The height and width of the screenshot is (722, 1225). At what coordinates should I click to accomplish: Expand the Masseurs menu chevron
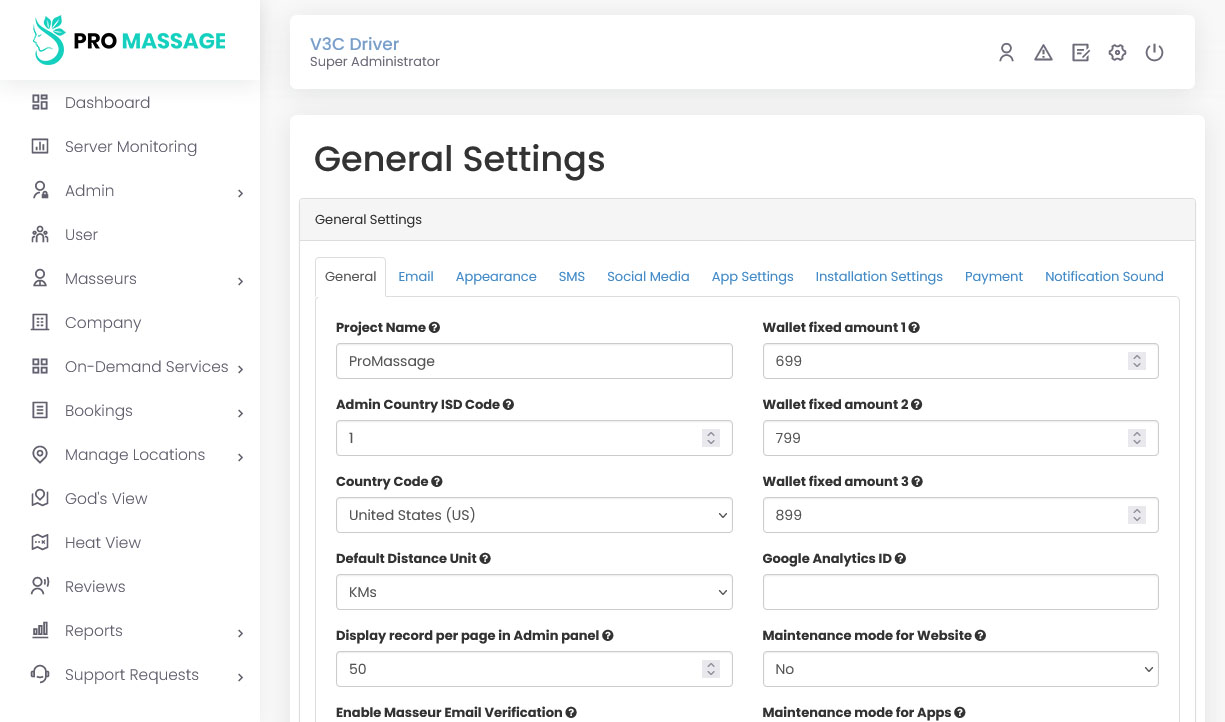(x=240, y=281)
